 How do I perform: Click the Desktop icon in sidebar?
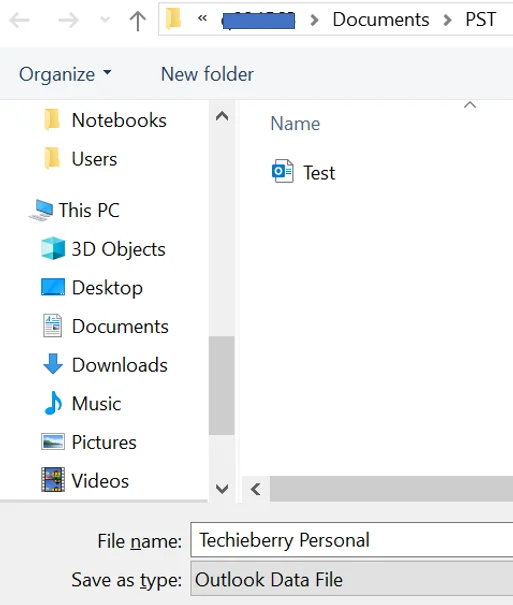(x=53, y=287)
